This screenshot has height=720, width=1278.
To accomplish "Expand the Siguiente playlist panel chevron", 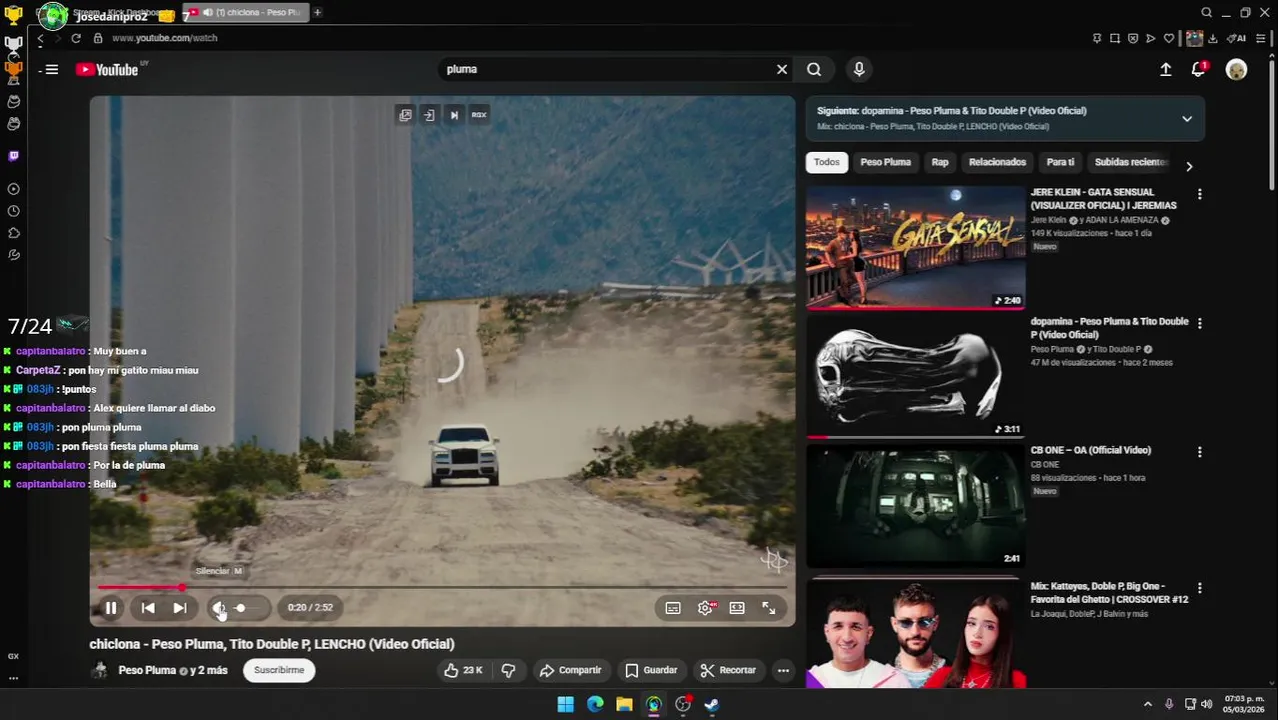I will point(1187,118).
